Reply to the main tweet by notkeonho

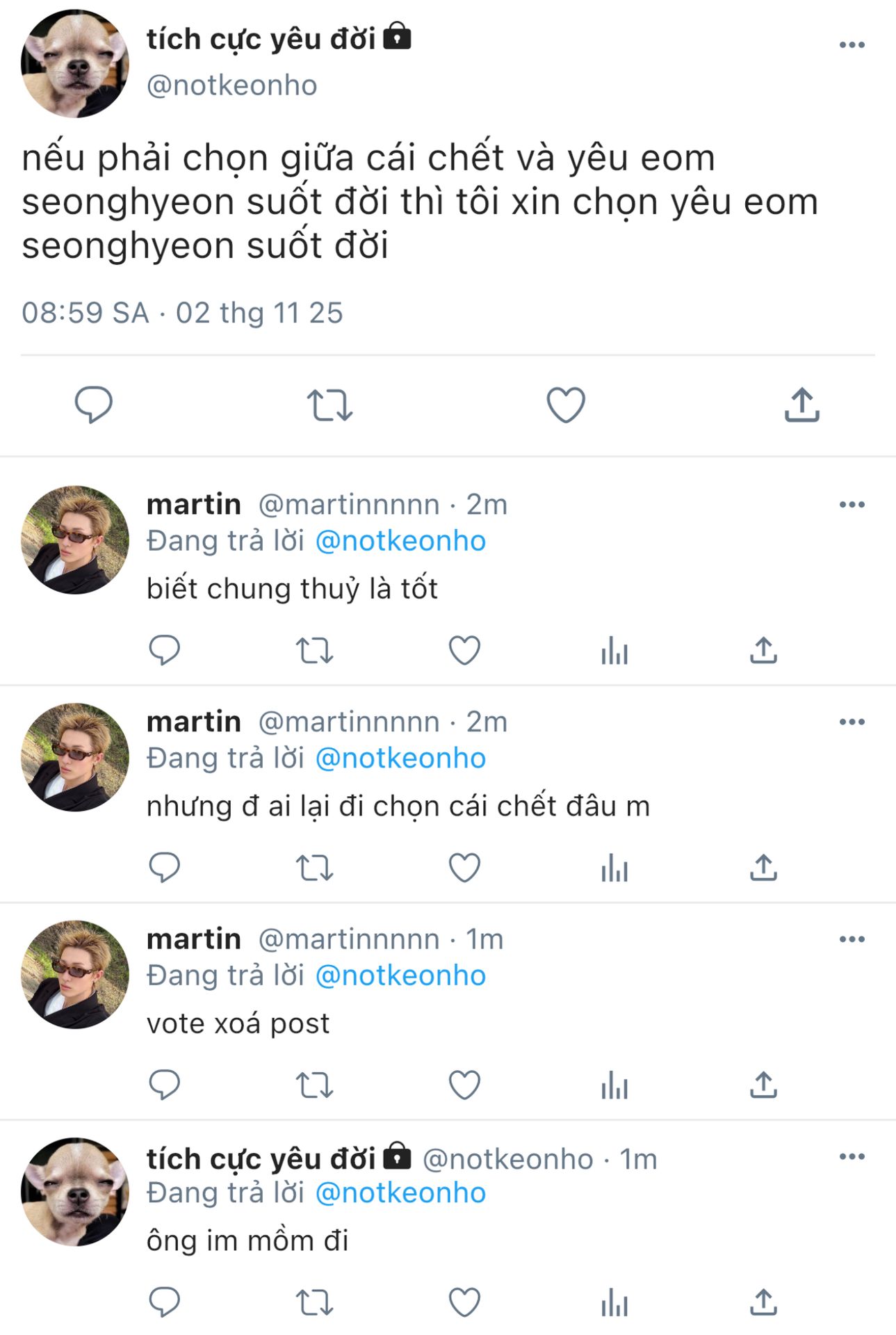click(x=93, y=404)
